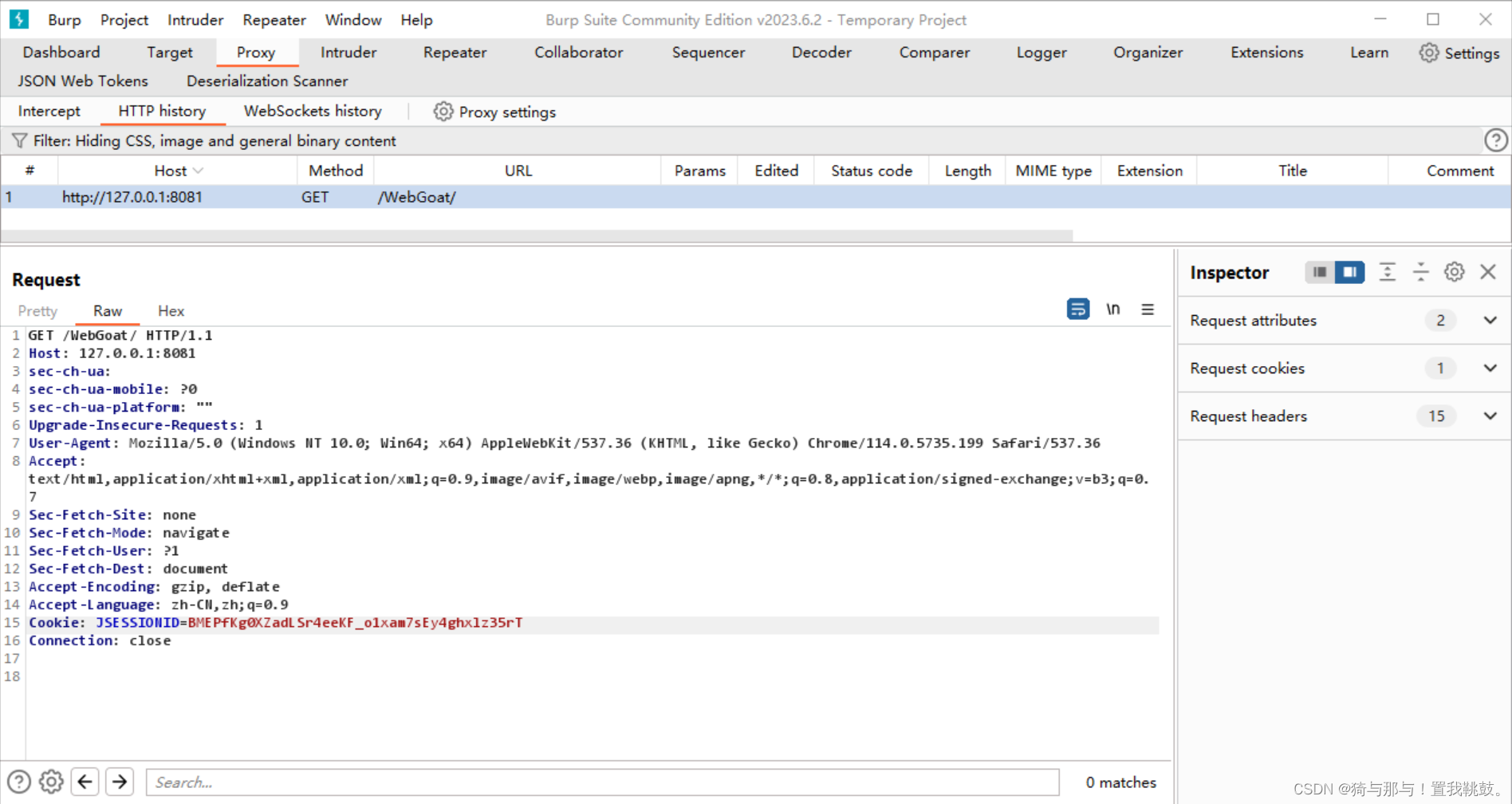Switch to the Target tab

170,53
